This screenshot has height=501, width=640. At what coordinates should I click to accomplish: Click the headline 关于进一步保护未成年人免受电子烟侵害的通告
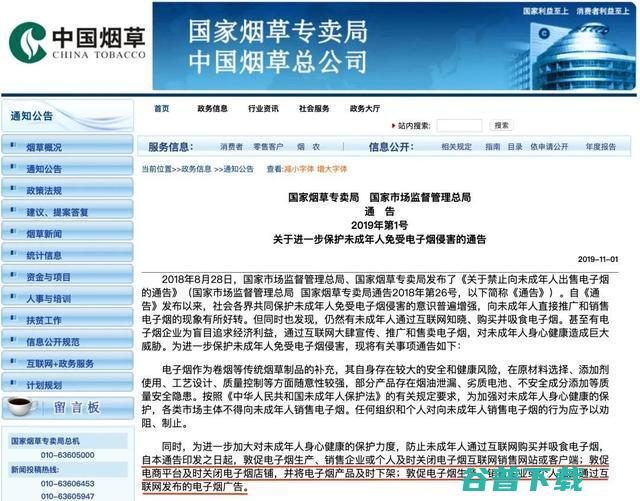tap(379, 239)
